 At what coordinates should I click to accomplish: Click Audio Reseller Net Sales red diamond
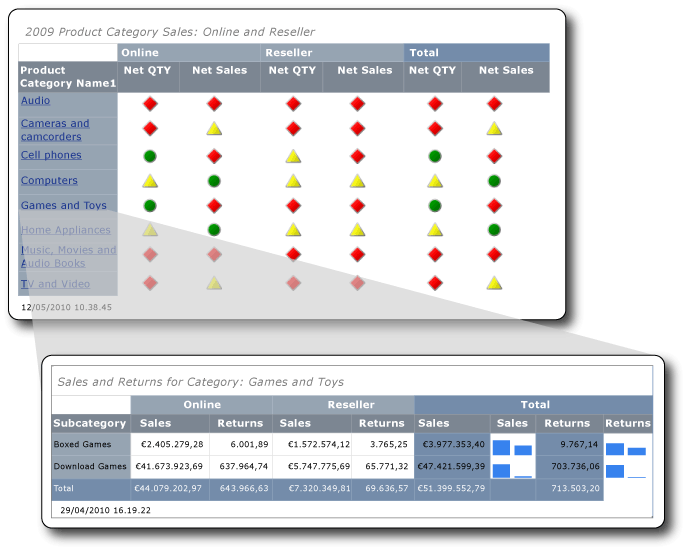pos(357,104)
